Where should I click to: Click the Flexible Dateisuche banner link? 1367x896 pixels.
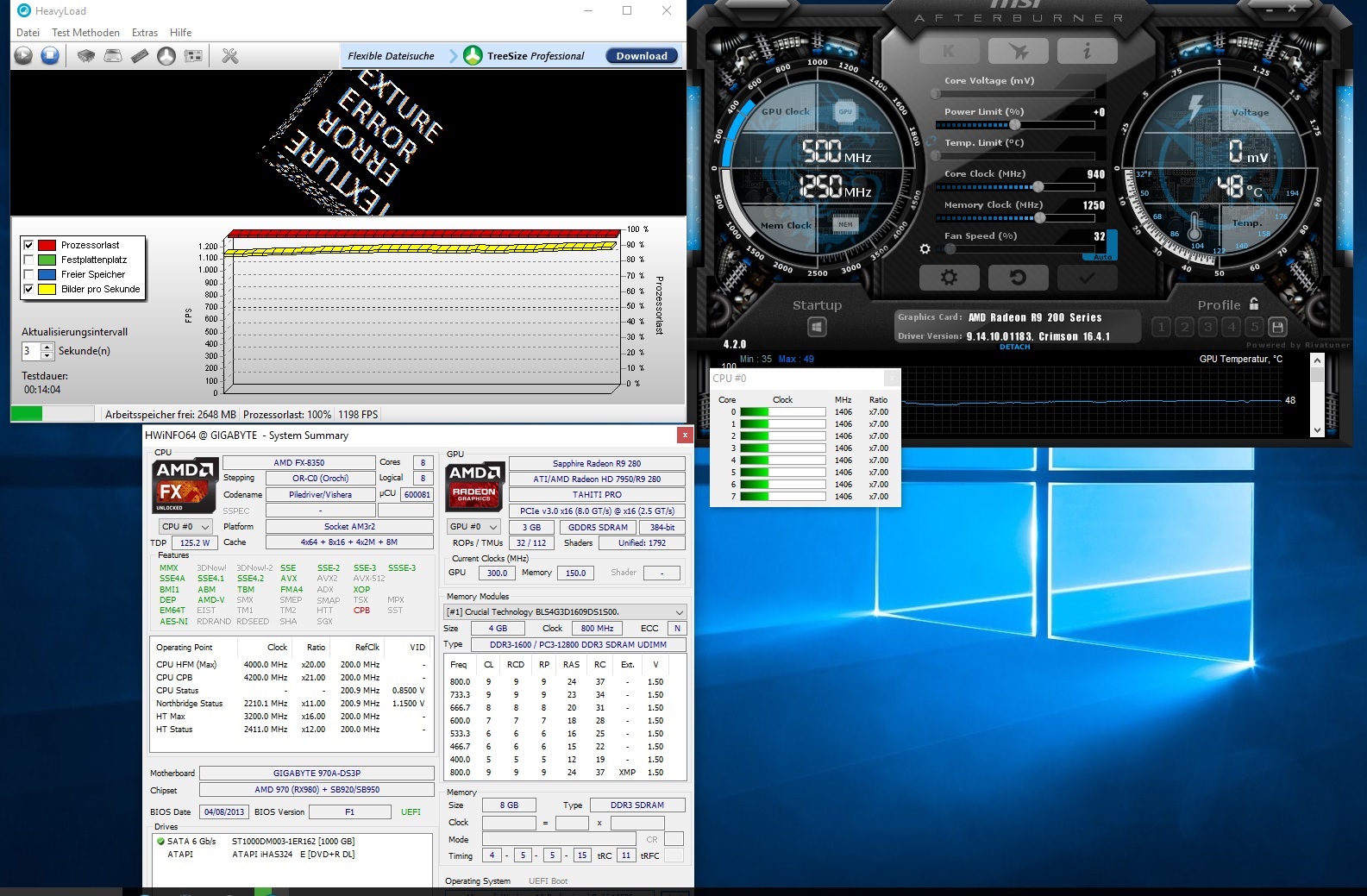391,56
